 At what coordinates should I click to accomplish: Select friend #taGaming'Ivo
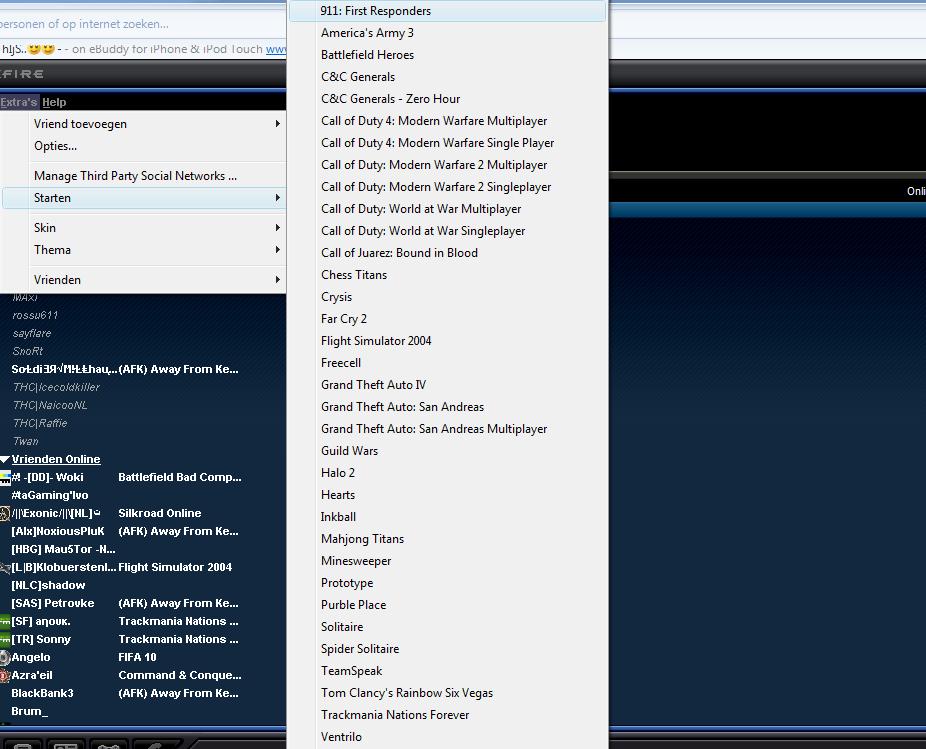50,496
